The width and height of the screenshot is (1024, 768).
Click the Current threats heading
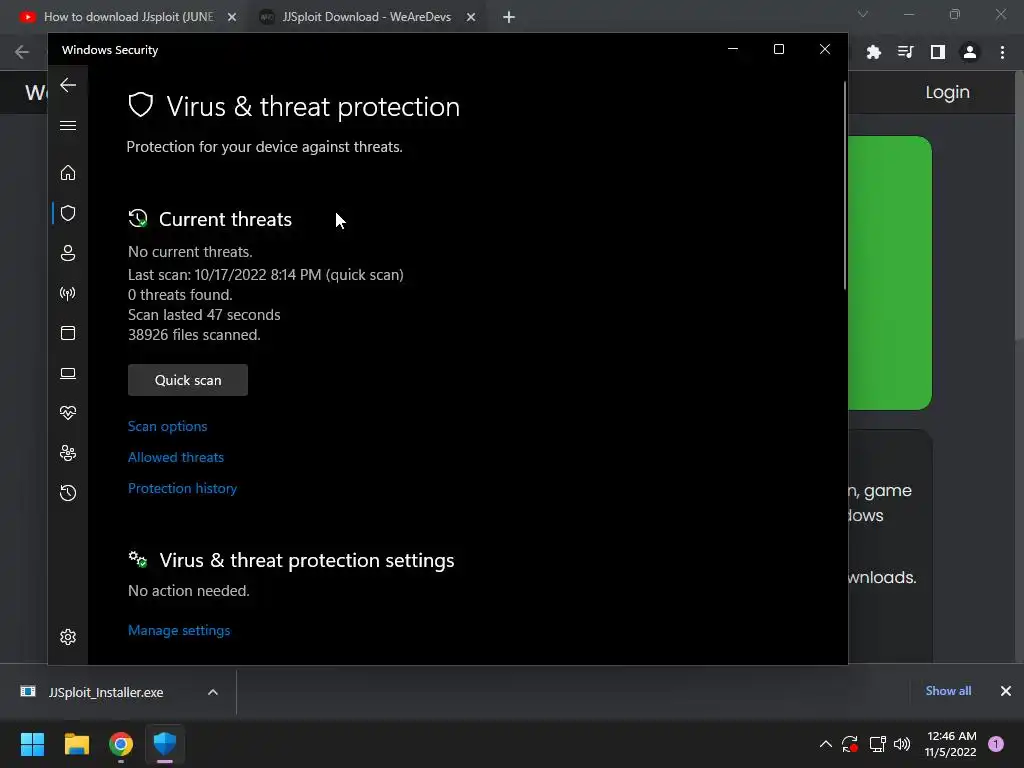pyautogui.click(x=225, y=219)
